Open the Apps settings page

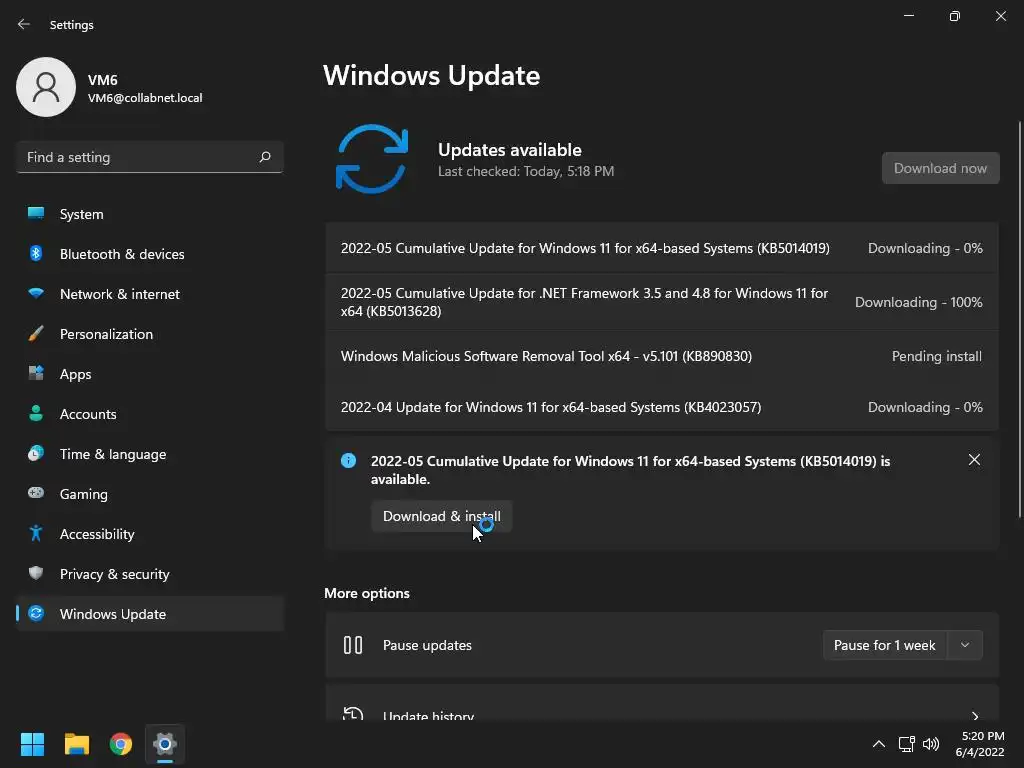(x=150, y=374)
